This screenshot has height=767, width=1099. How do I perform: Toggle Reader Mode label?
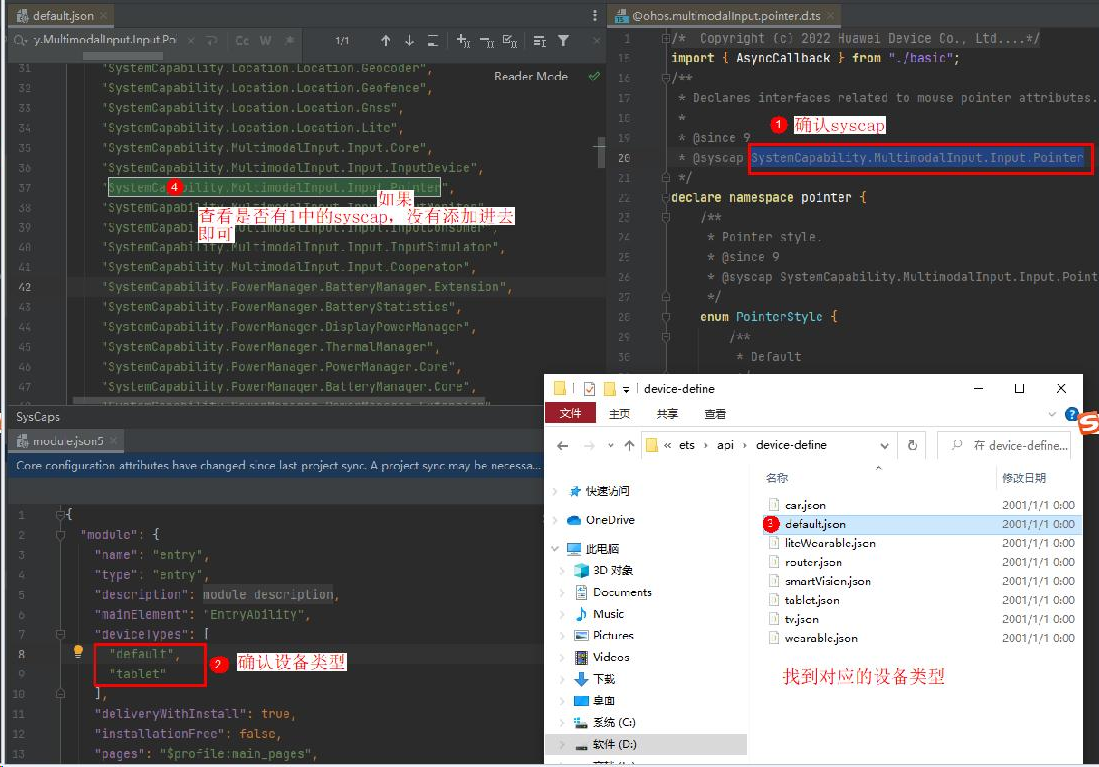pos(531,76)
